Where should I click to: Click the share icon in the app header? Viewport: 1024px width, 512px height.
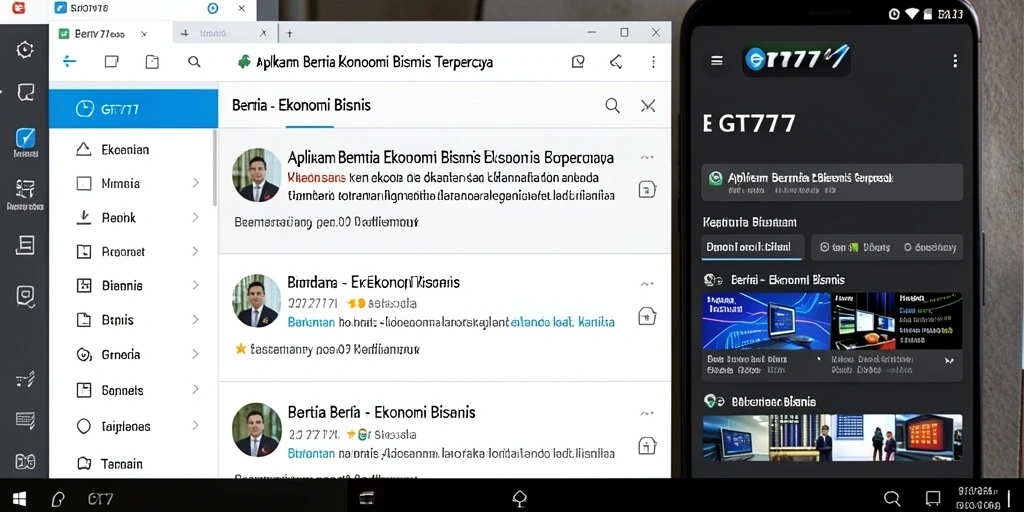615,61
